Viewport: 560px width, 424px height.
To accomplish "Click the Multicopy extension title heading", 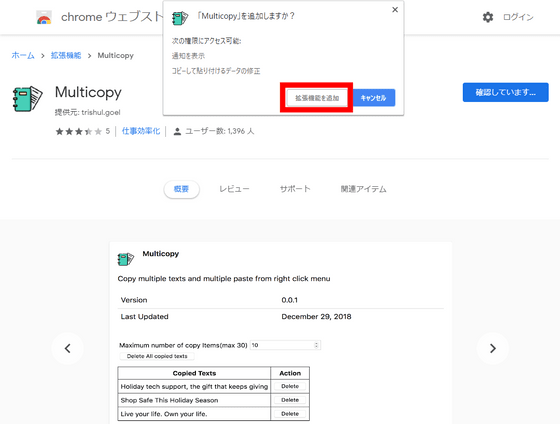I will (x=88, y=92).
